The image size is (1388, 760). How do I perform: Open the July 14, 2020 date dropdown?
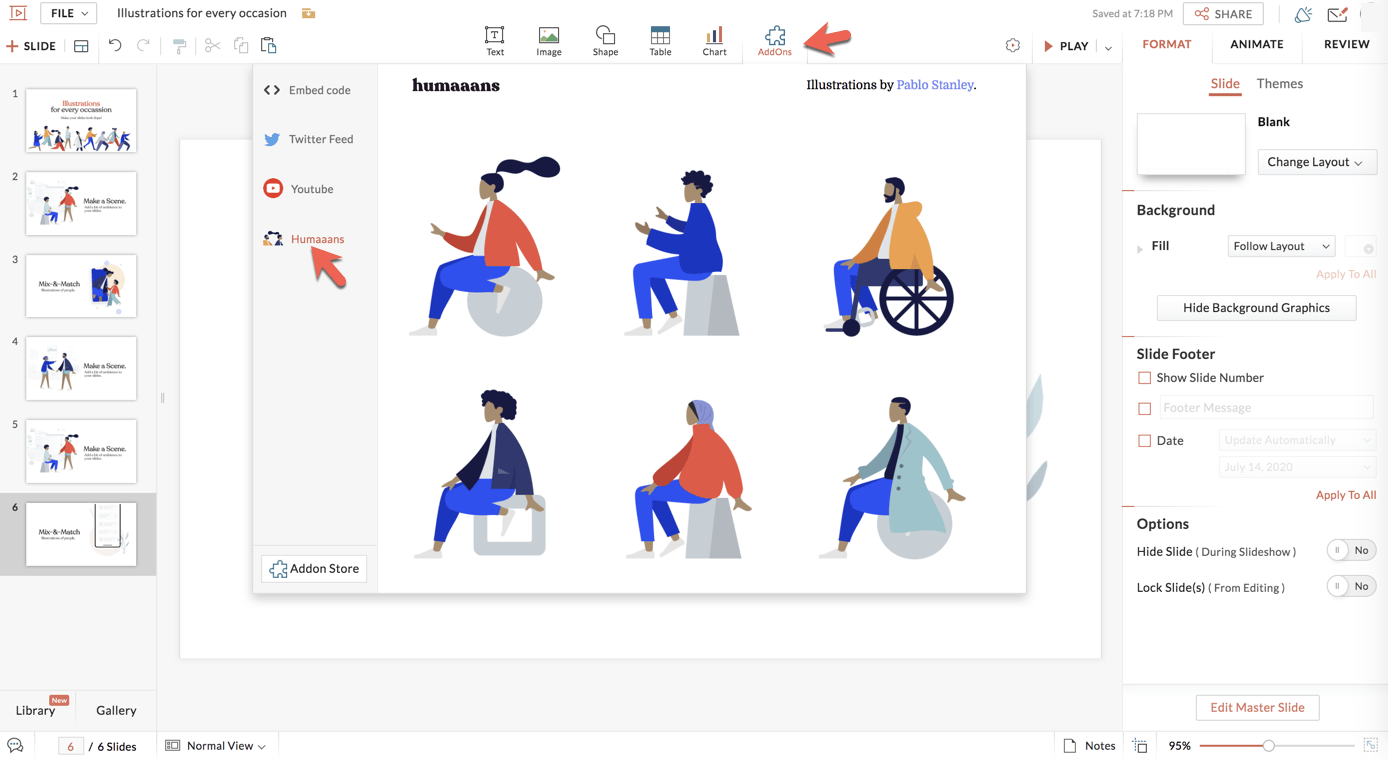(1297, 467)
